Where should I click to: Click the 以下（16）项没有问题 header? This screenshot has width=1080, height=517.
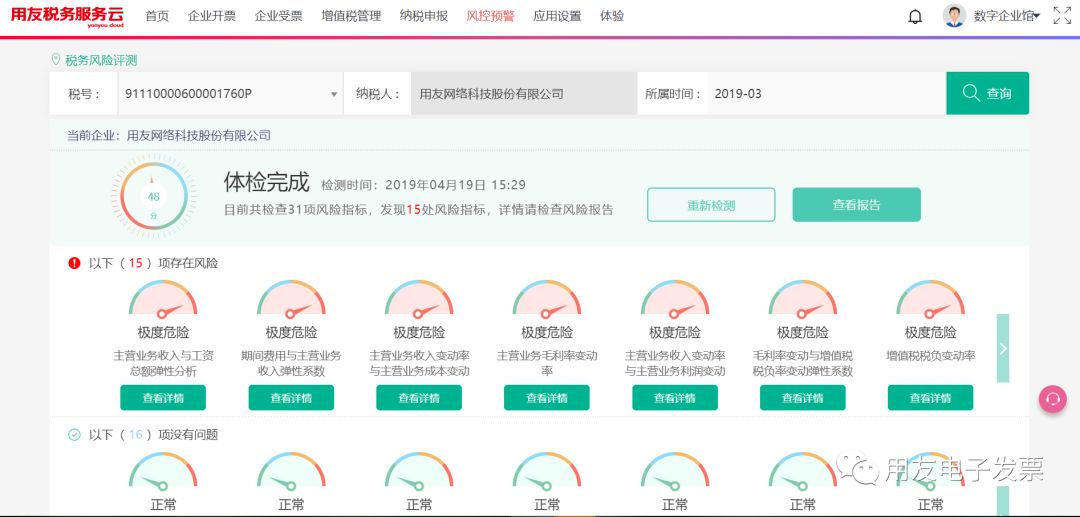(x=154, y=435)
